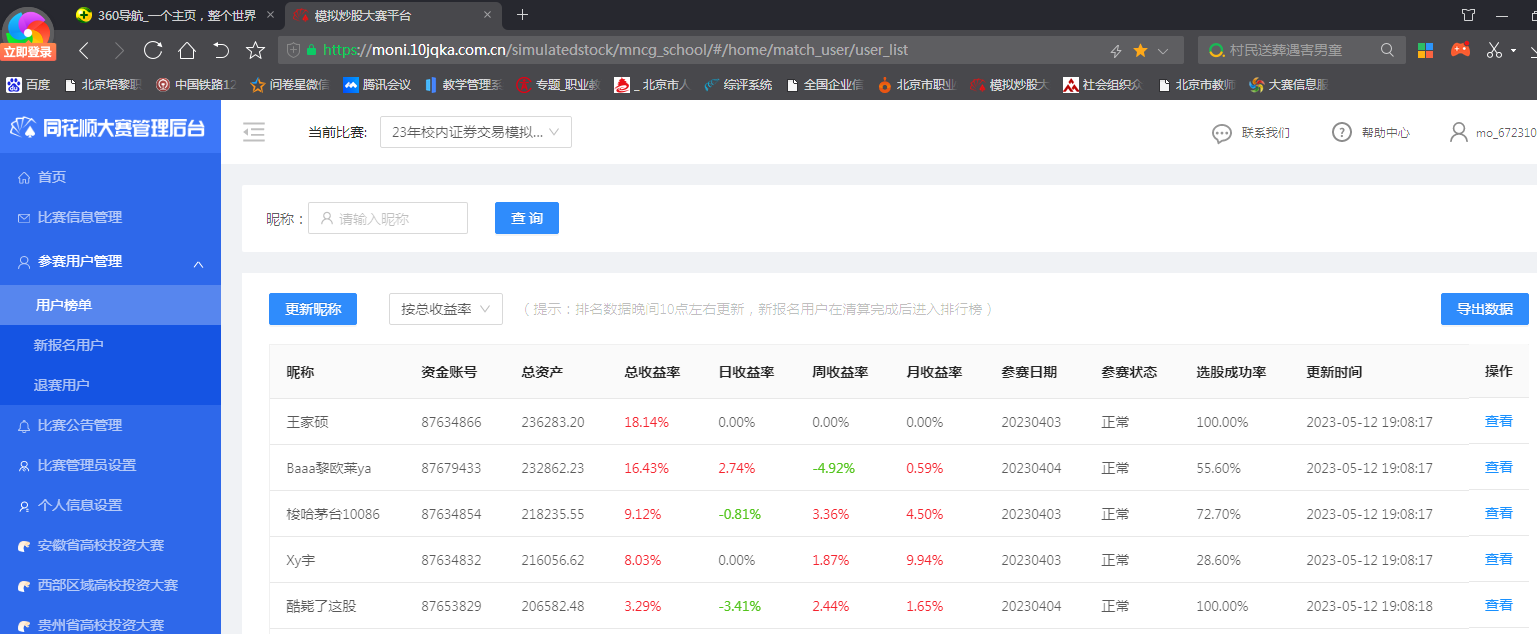
Task: Click the user avatar icon in header
Action: 1459,132
